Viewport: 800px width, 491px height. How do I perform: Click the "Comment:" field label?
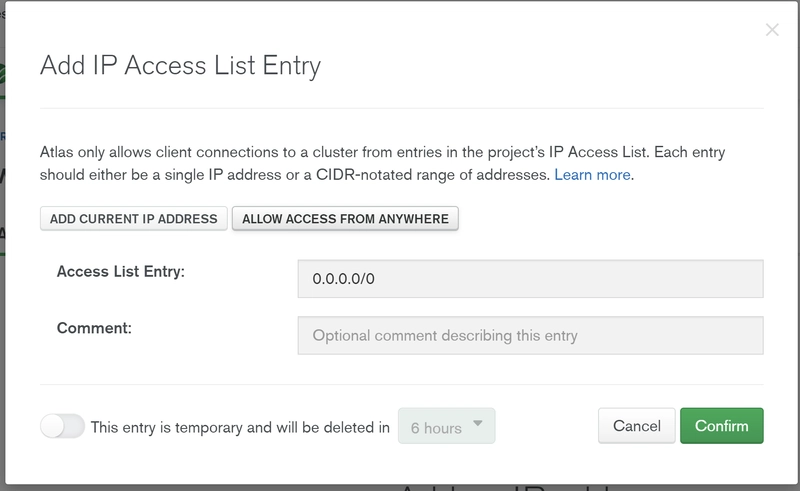tap(95, 328)
